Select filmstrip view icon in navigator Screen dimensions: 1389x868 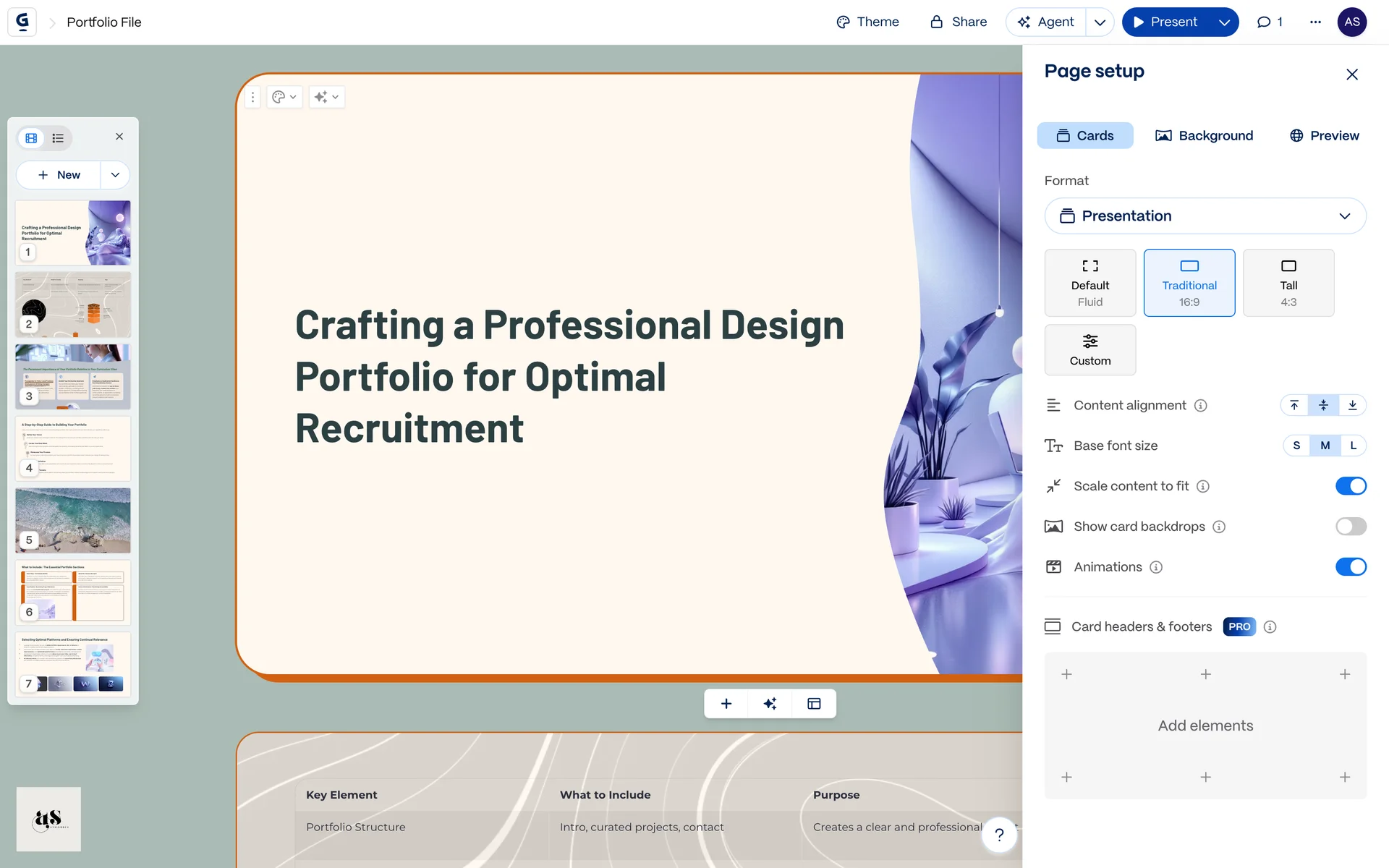coord(31,137)
